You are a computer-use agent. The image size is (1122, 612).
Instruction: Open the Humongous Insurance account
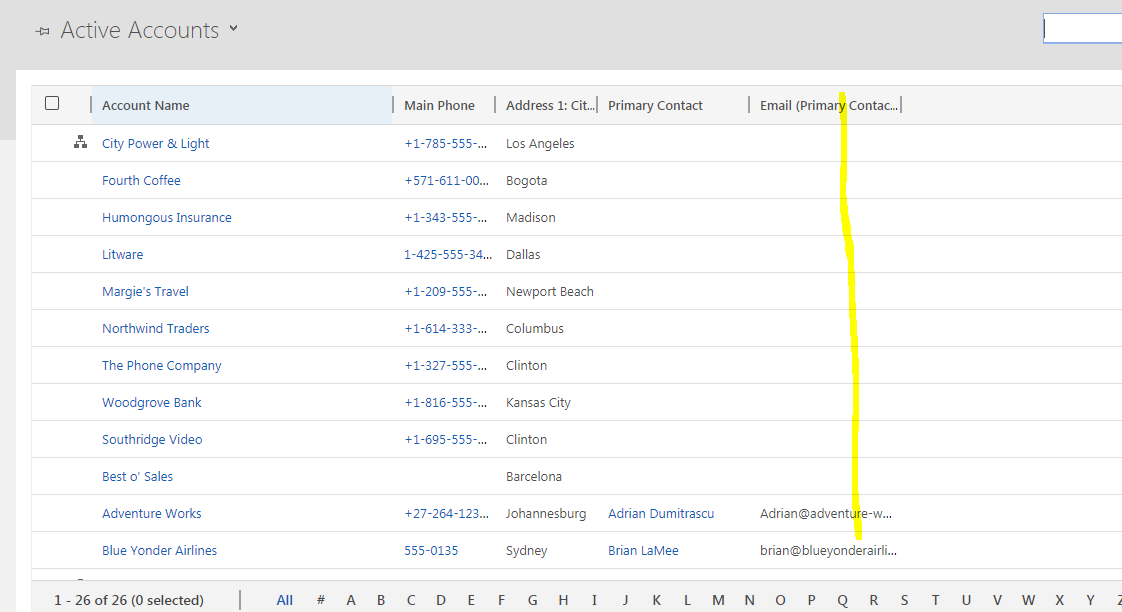pos(167,218)
